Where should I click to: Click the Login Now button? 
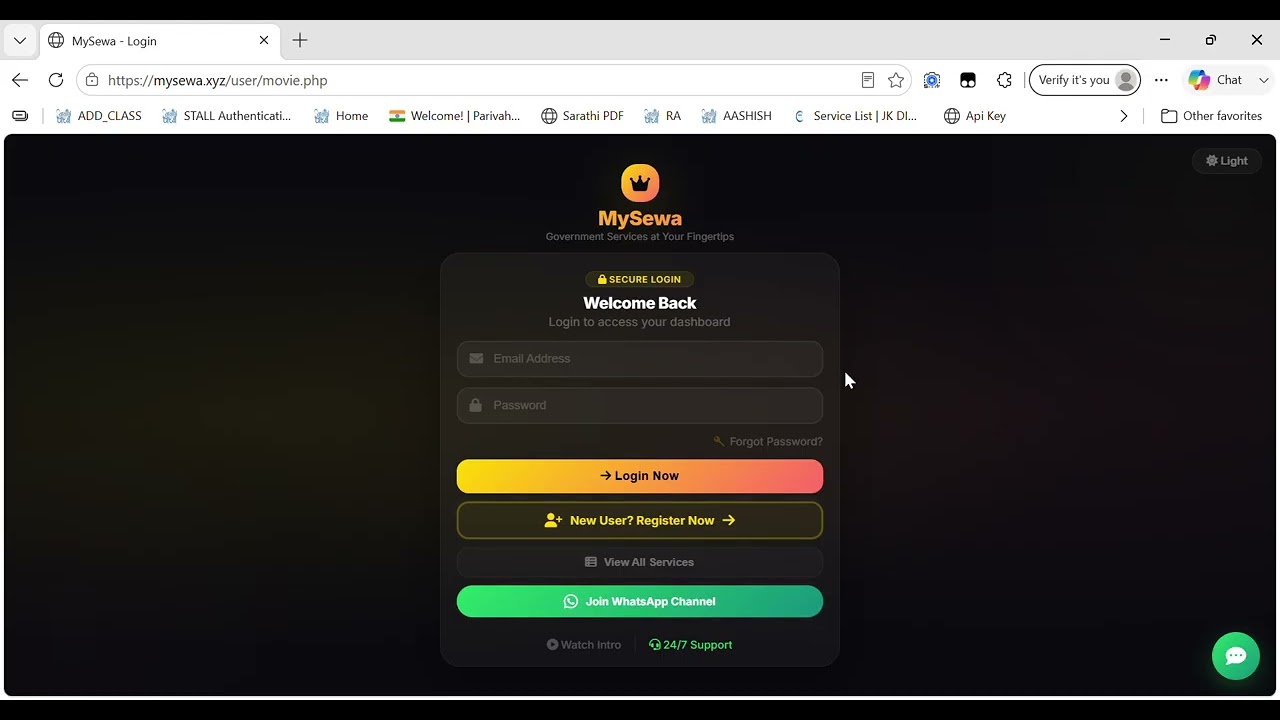[x=640, y=476]
